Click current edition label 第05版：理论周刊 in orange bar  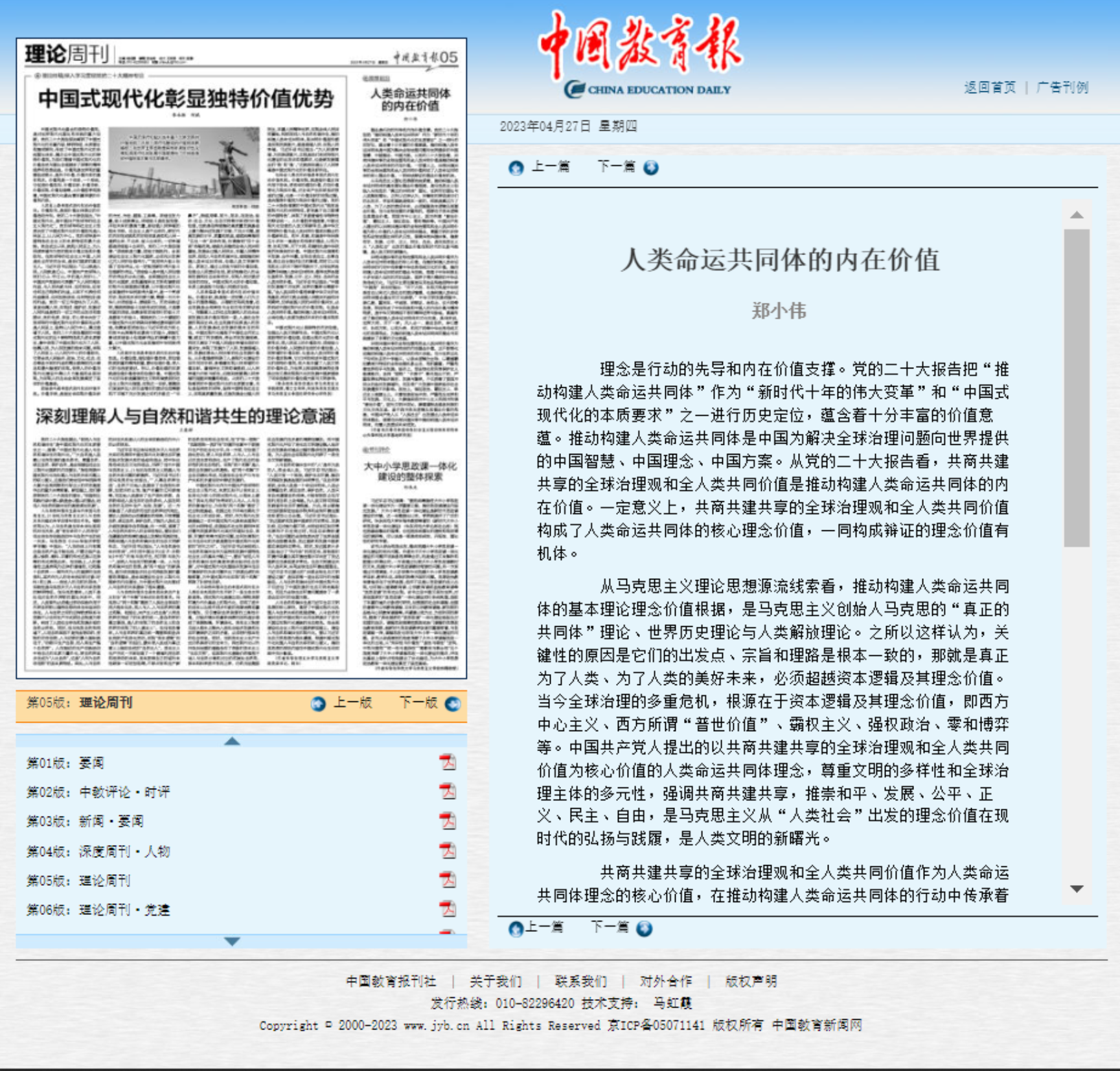[80, 703]
